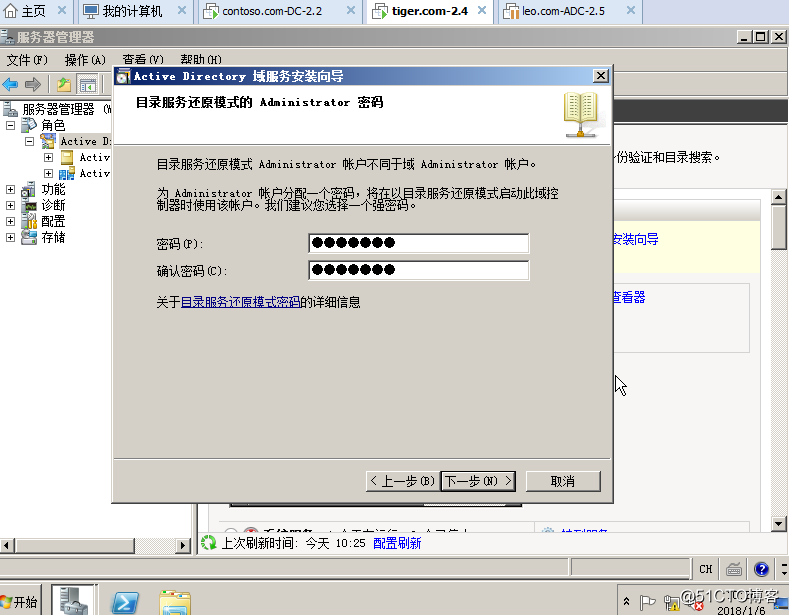Click the Features node icon

pyautogui.click(x=29, y=189)
